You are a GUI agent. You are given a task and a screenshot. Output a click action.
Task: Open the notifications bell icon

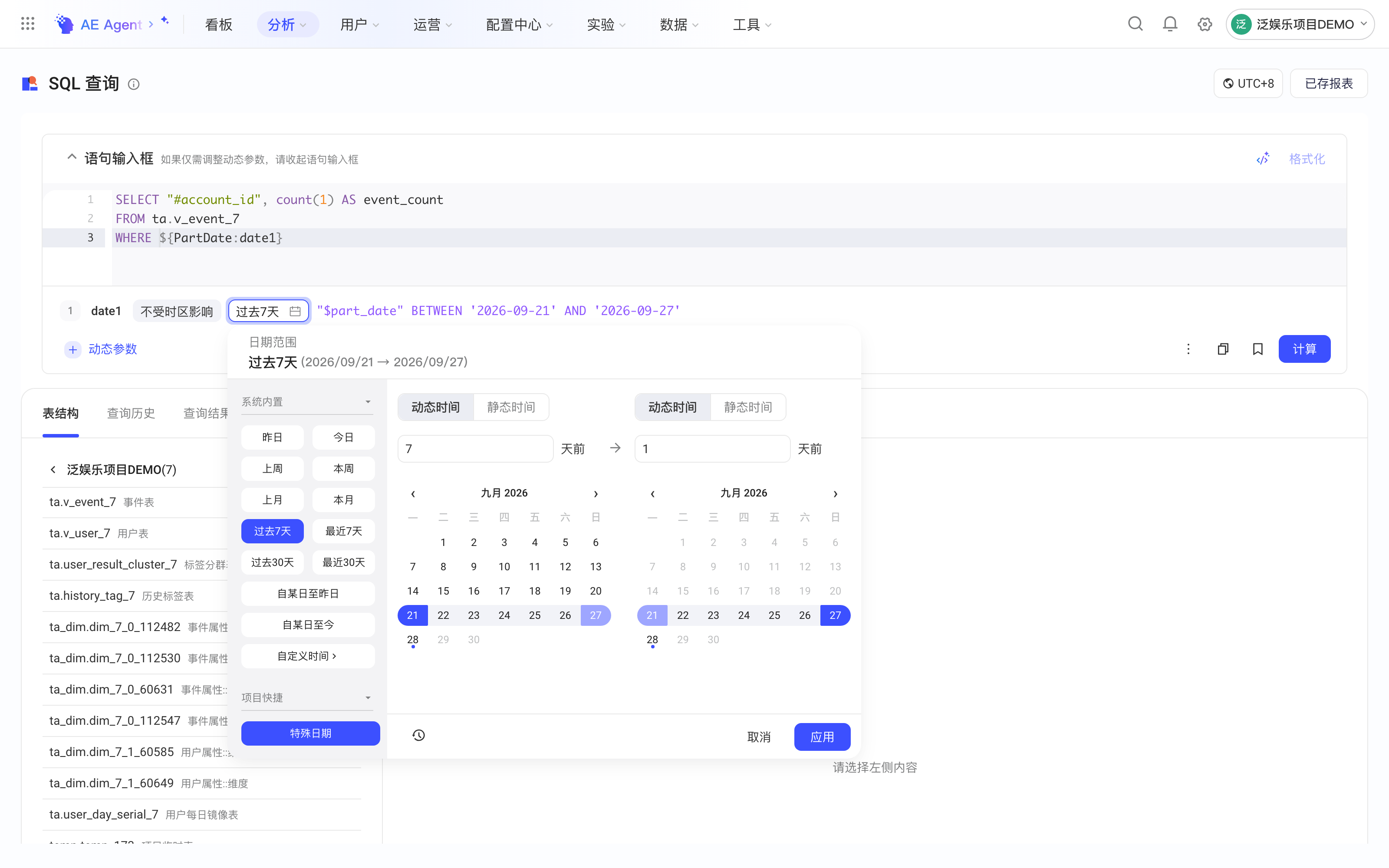click(1170, 24)
